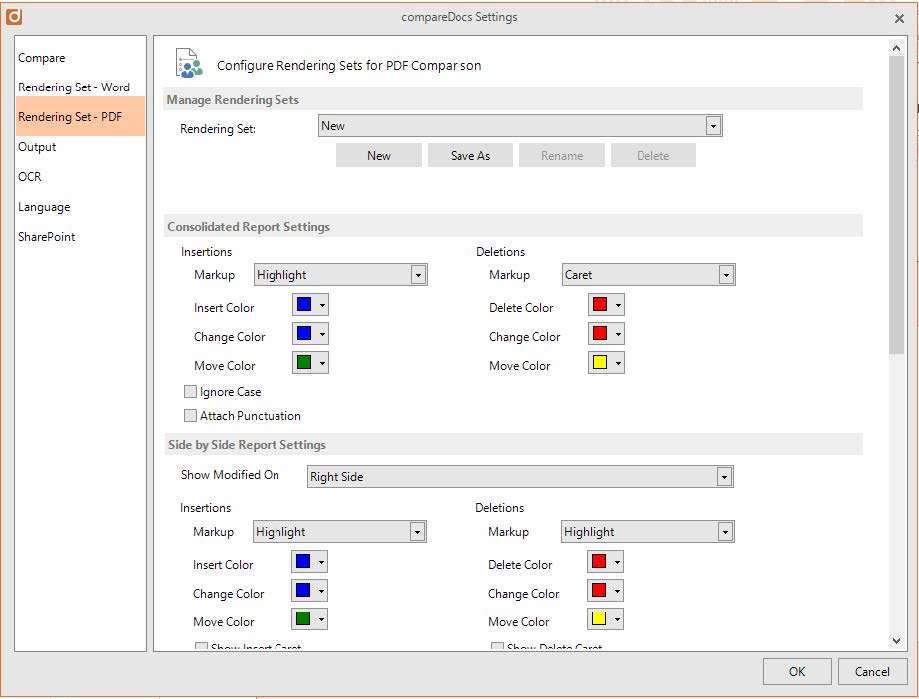Click the scrollbar down arrow

click(x=896, y=640)
